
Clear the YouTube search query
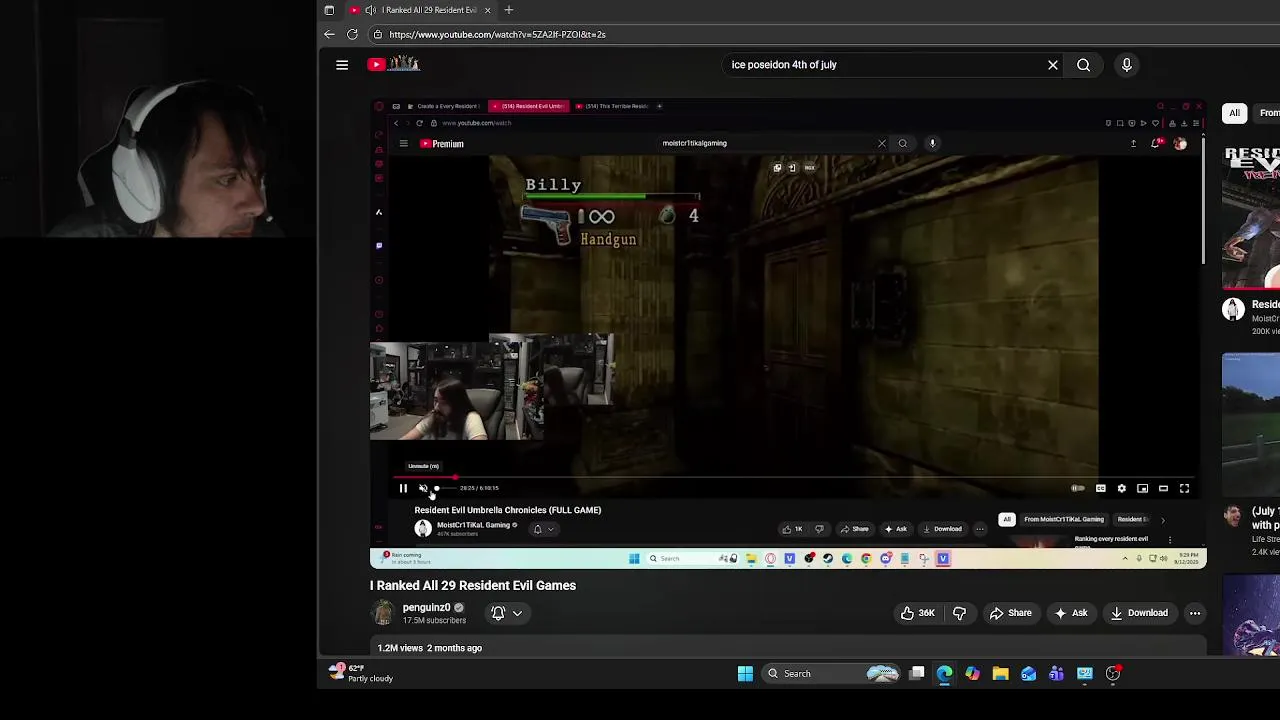tap(1052, 65)
